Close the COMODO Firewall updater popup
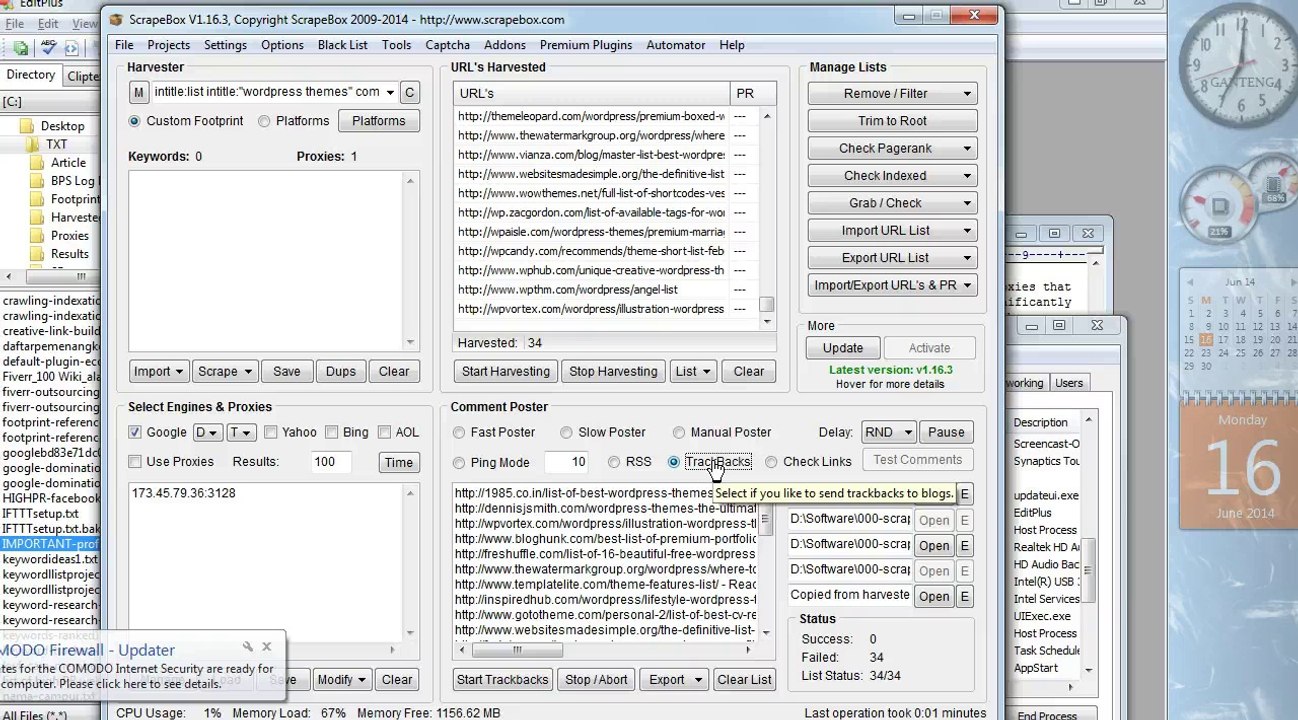 tap(267, 646)
